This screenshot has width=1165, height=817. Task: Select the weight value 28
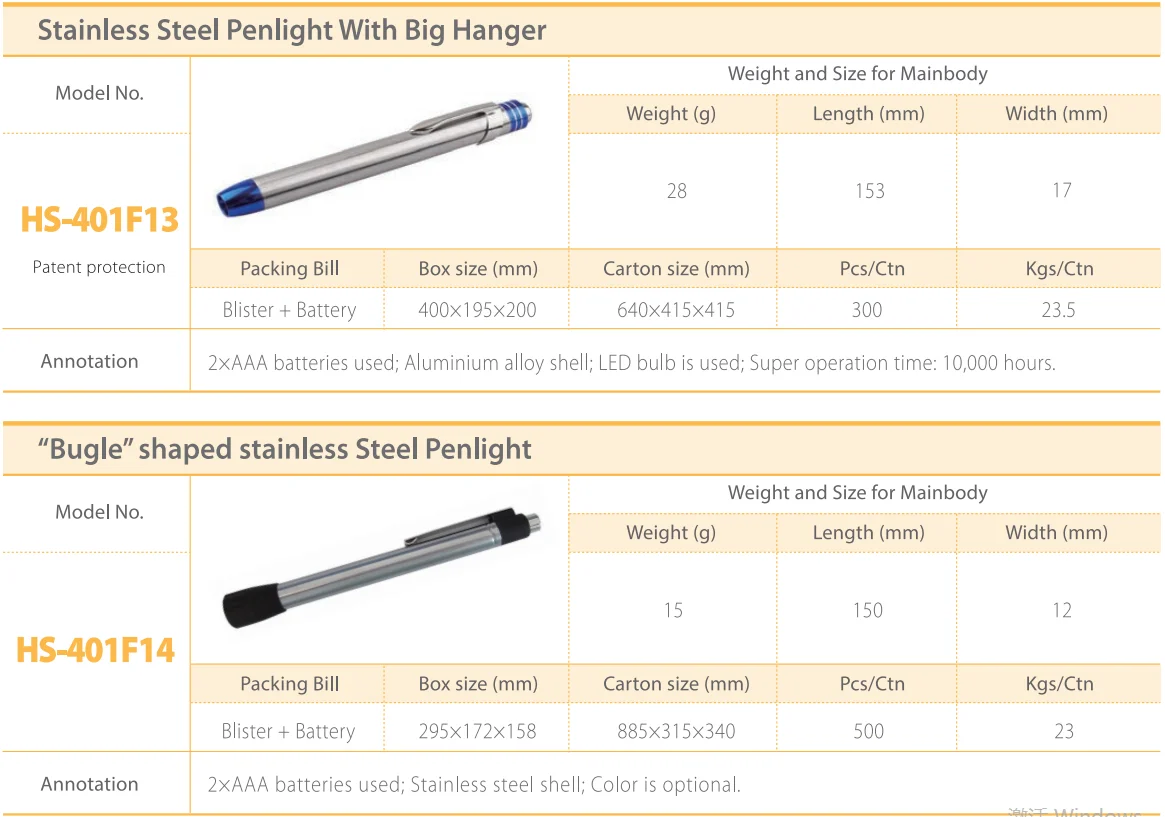pos(677,191)
